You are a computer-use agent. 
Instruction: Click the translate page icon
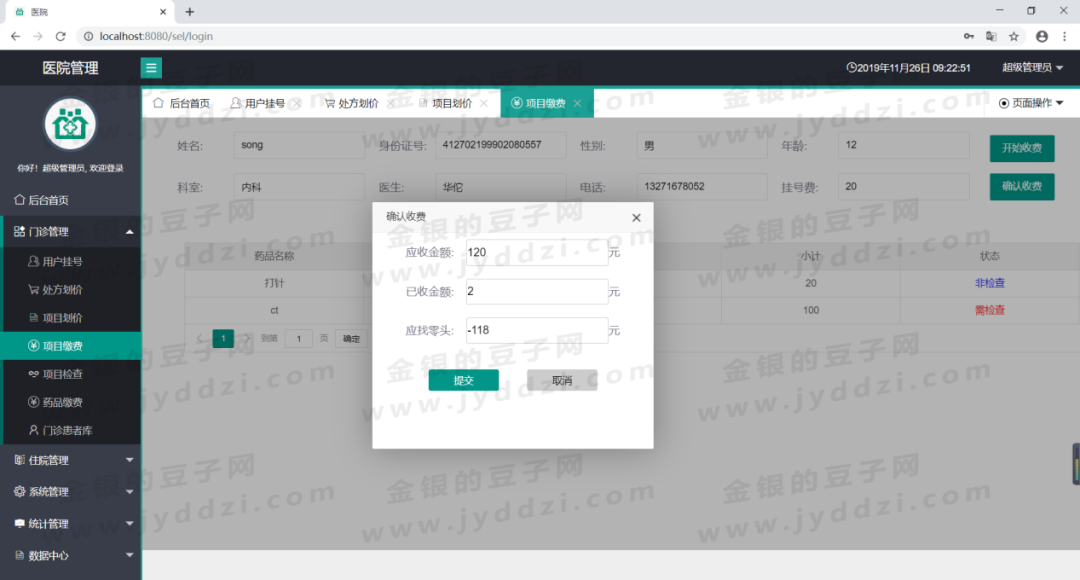coord(991,37)
